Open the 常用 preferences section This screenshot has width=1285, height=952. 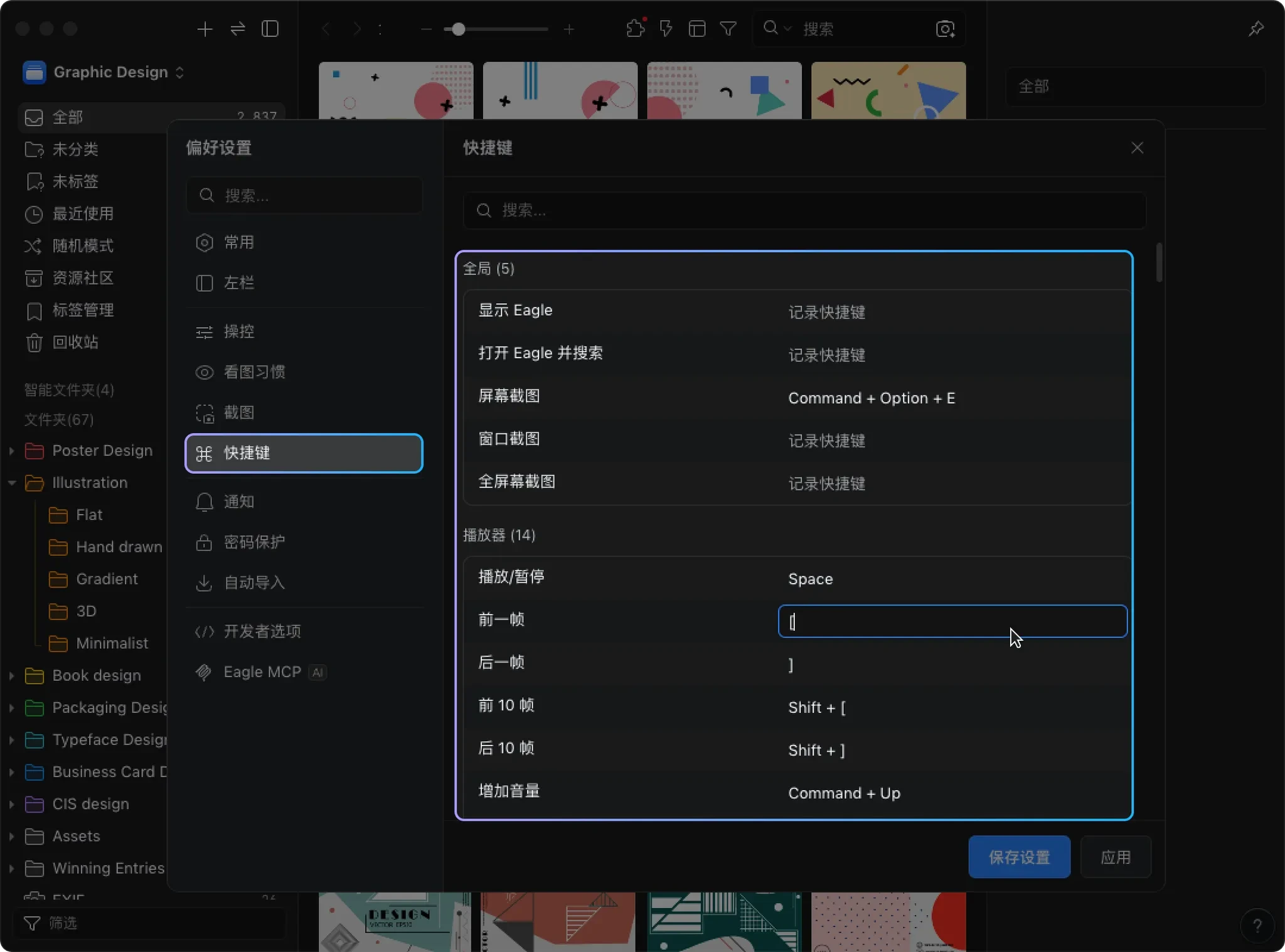304,242
